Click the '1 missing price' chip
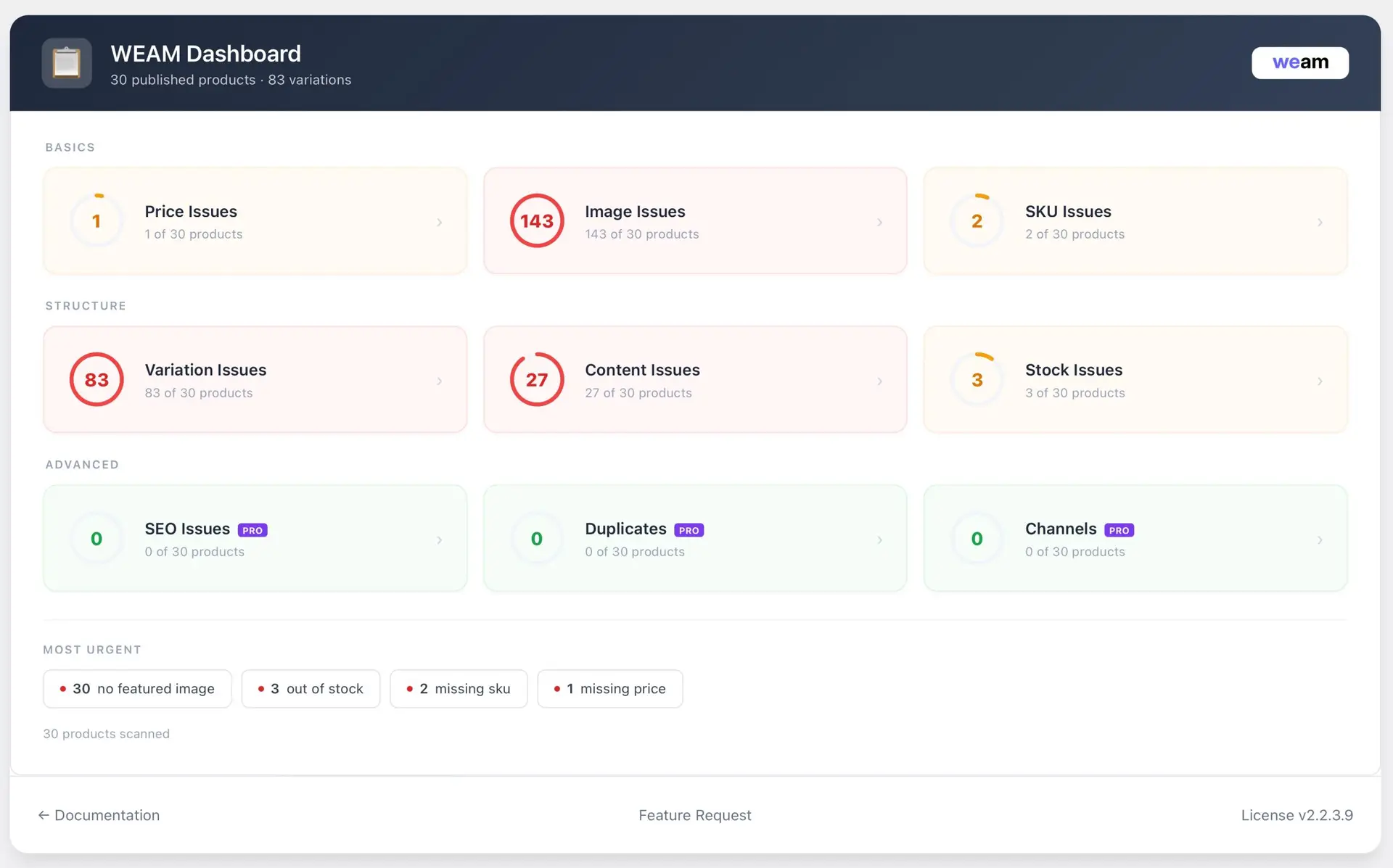The width and height of the screenshot is (1393, 868). coord(609,689)
